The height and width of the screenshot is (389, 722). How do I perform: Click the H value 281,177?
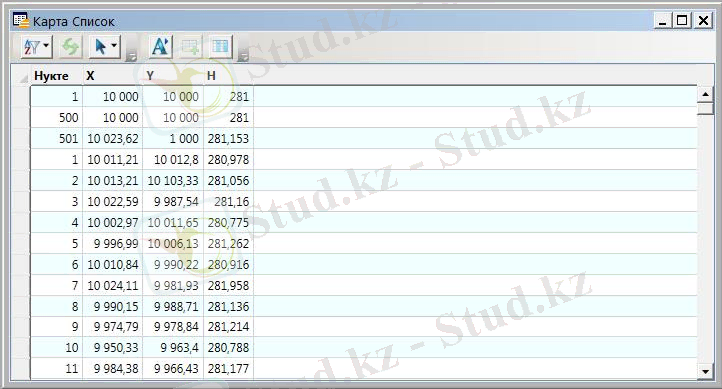pyautogui.click(x=228, y=369)
